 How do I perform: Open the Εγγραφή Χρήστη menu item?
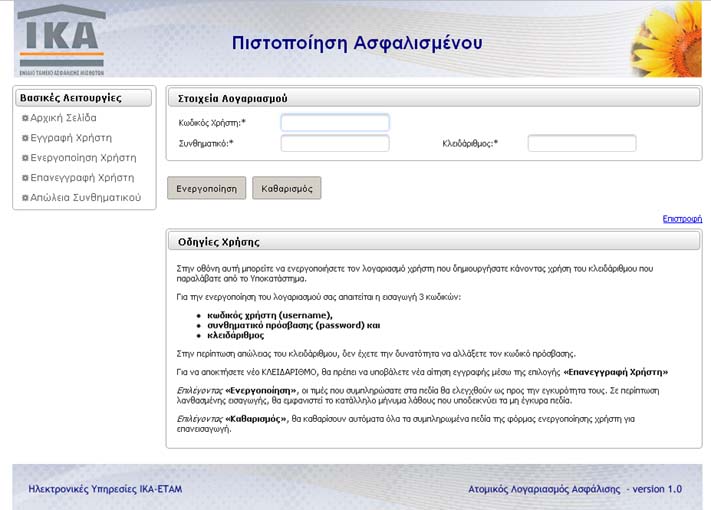[71, 138]
